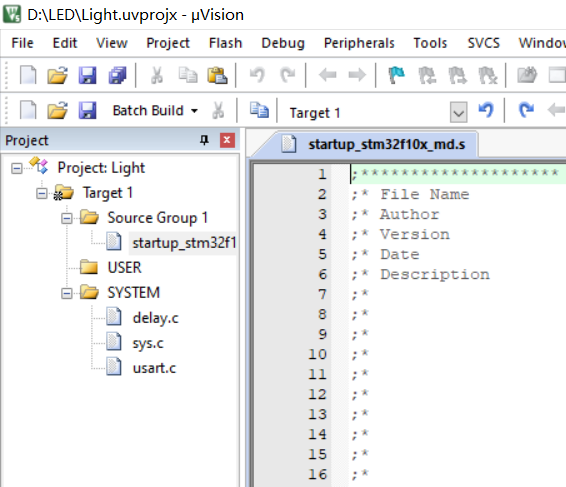The width and height of the screenshot is (566, 487).
Task: Click the 'Version' comment text on line 4
Action: 415,235
